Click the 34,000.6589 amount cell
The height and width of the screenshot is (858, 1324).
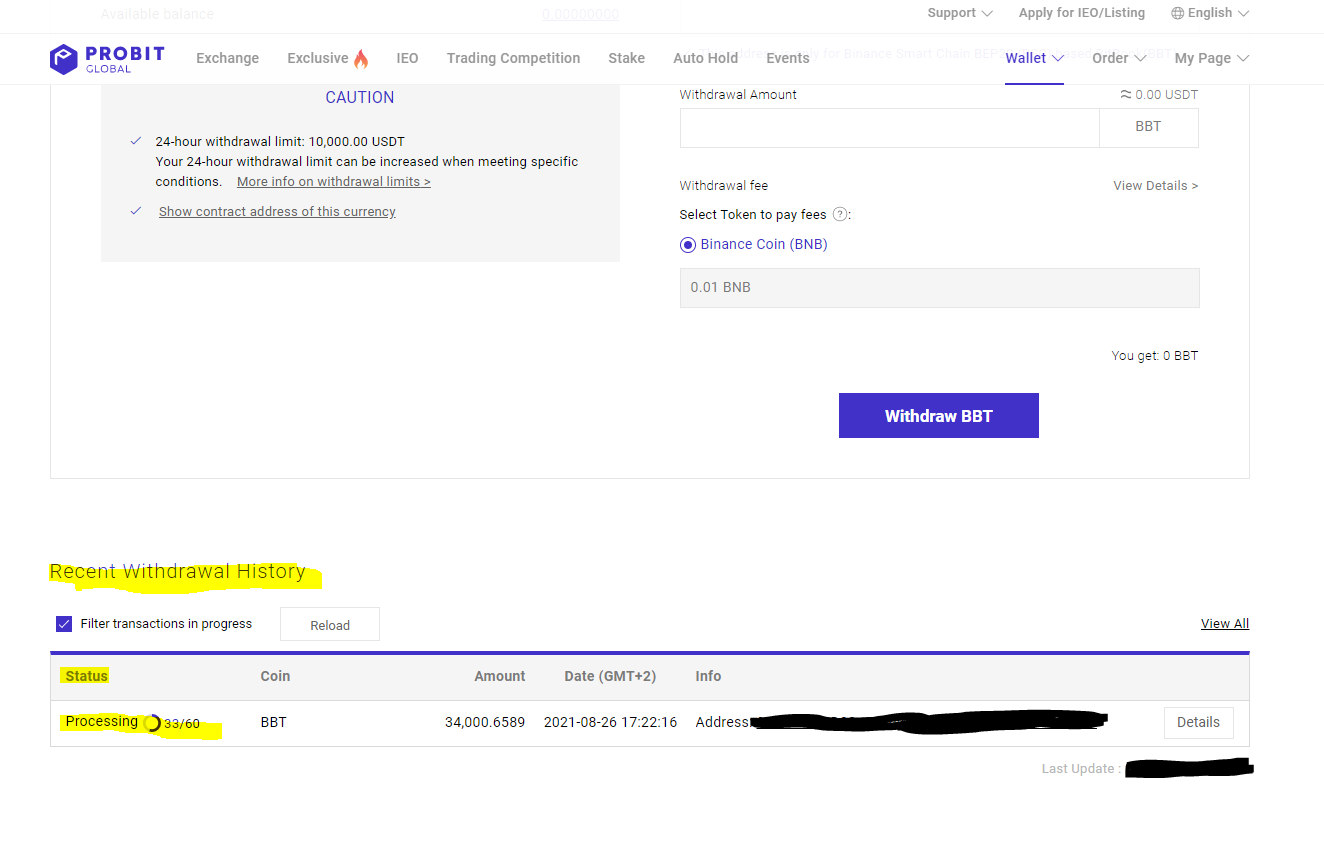(x=485, y=722)
